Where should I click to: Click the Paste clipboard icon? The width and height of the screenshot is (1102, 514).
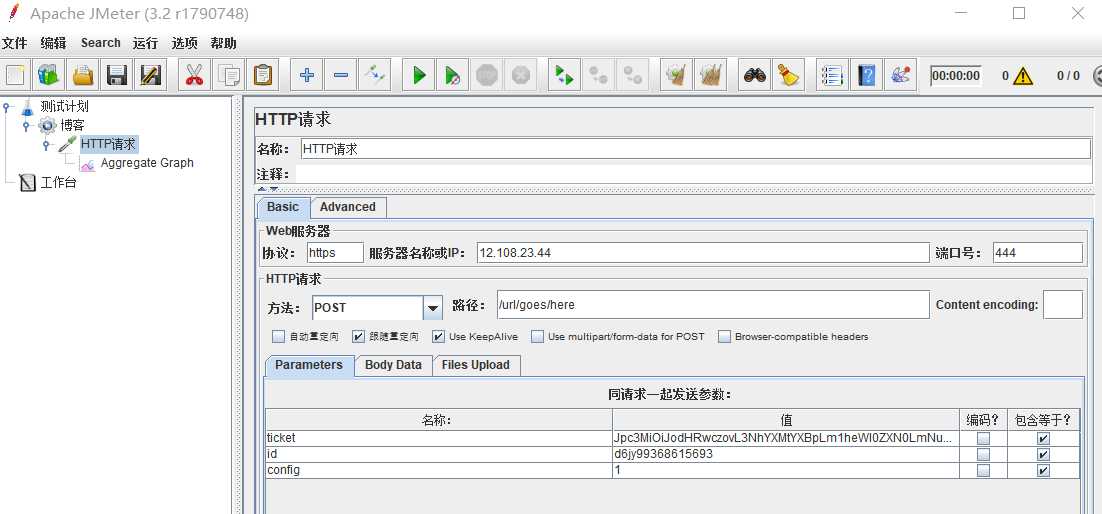tap(262, 75)
